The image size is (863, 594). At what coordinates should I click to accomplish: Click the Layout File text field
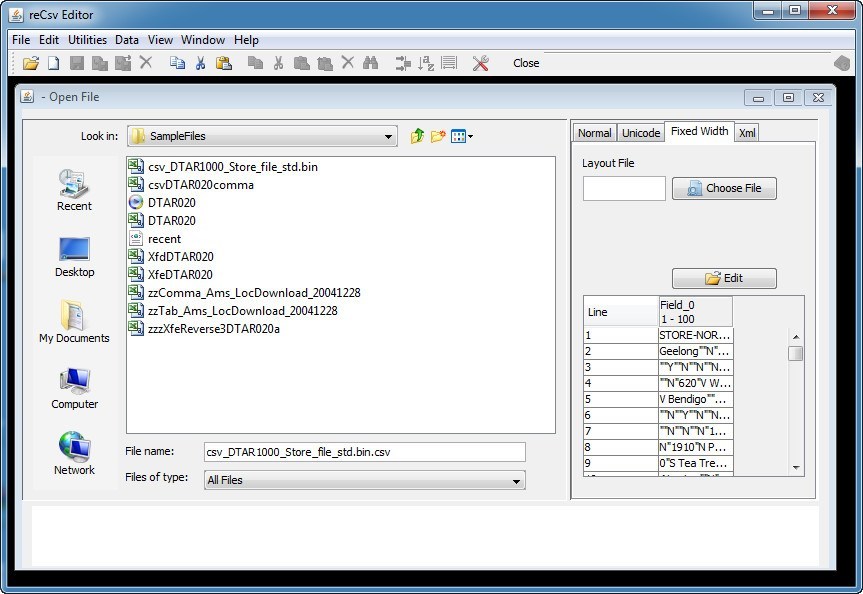624,188
